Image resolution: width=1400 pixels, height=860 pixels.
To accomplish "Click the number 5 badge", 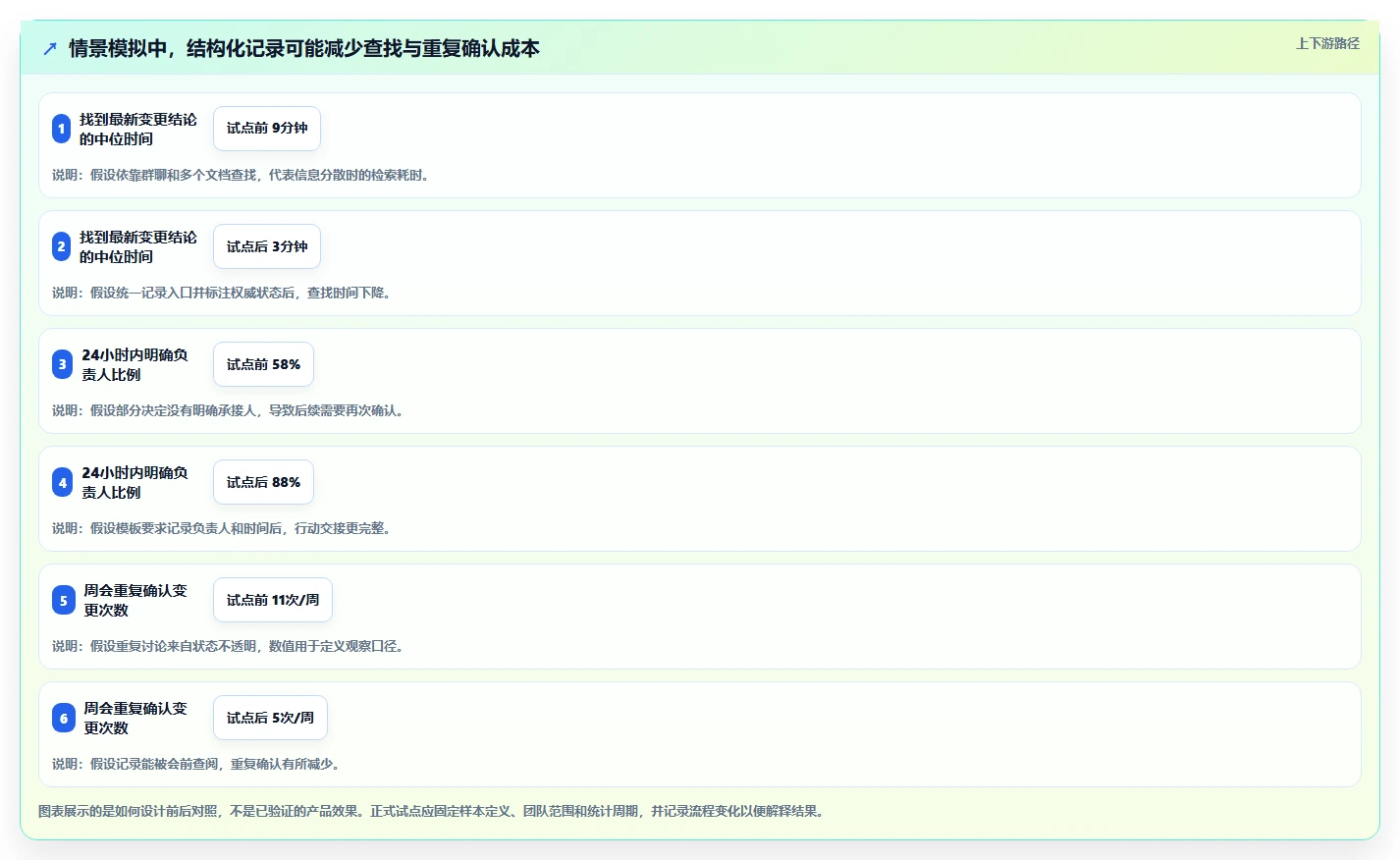I will (63, 600).
